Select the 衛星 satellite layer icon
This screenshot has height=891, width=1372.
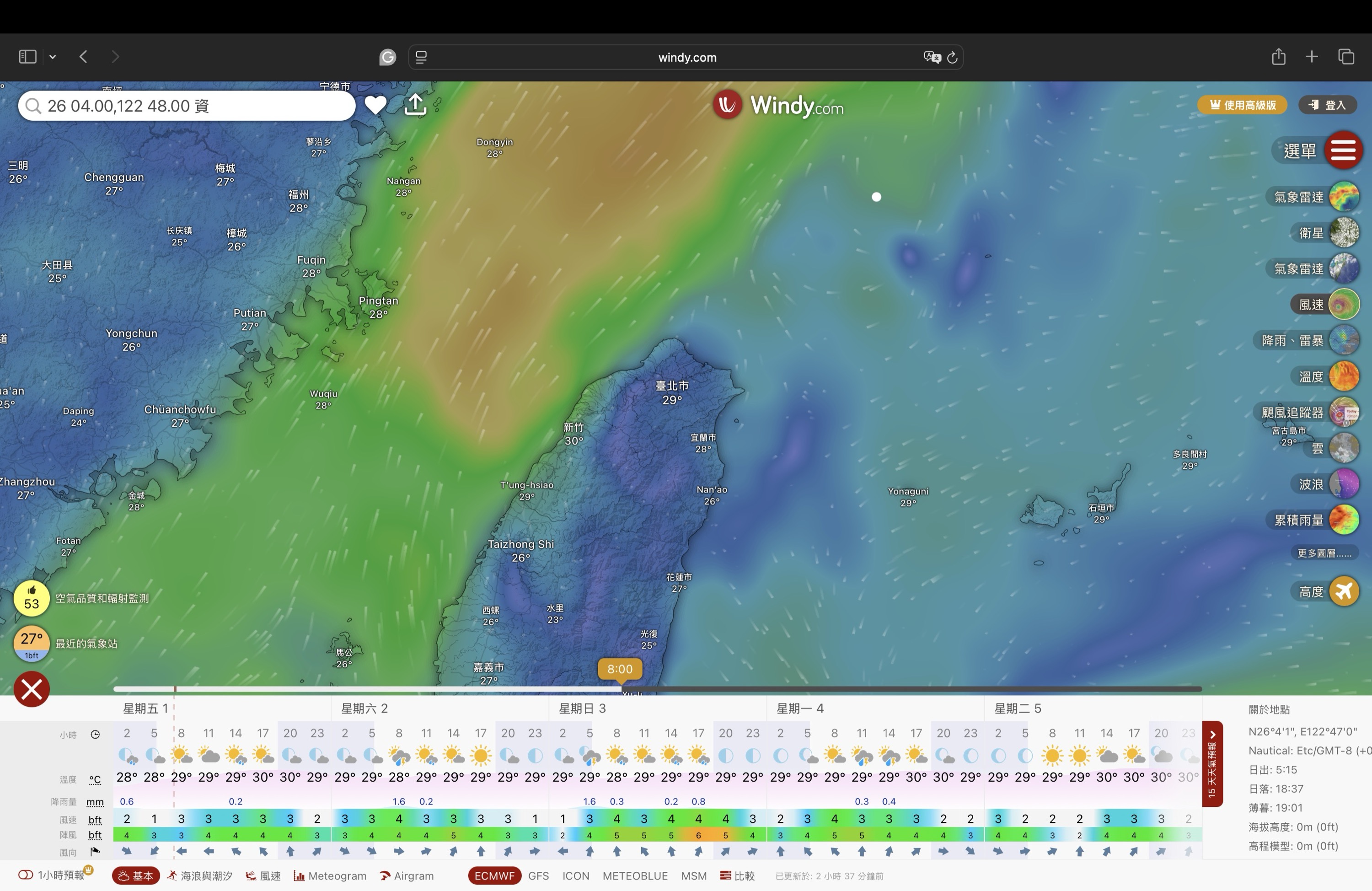click(x=1344, y=233)
